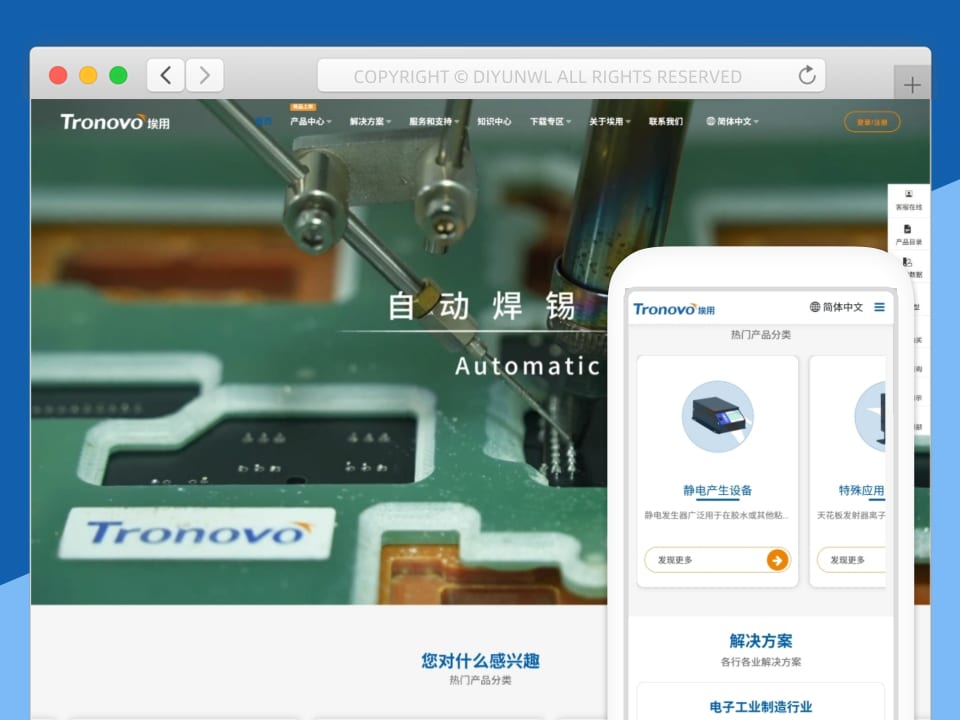Viewport: 960px width, 720px height.
Task: Click the 特殊应用 product image
Action: [870, 416]
